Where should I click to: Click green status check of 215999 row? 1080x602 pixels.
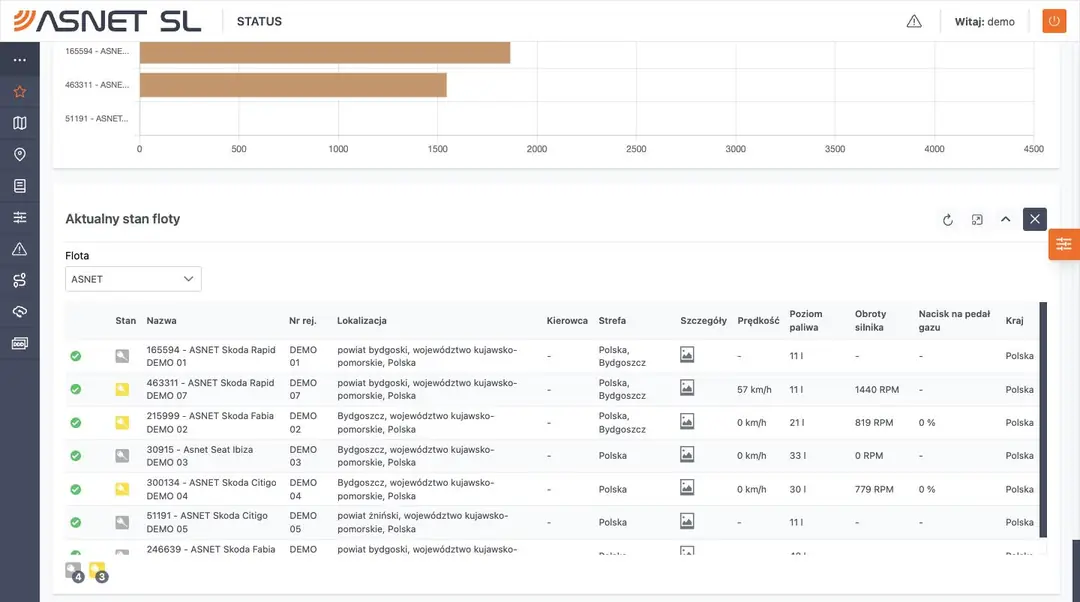76,422
